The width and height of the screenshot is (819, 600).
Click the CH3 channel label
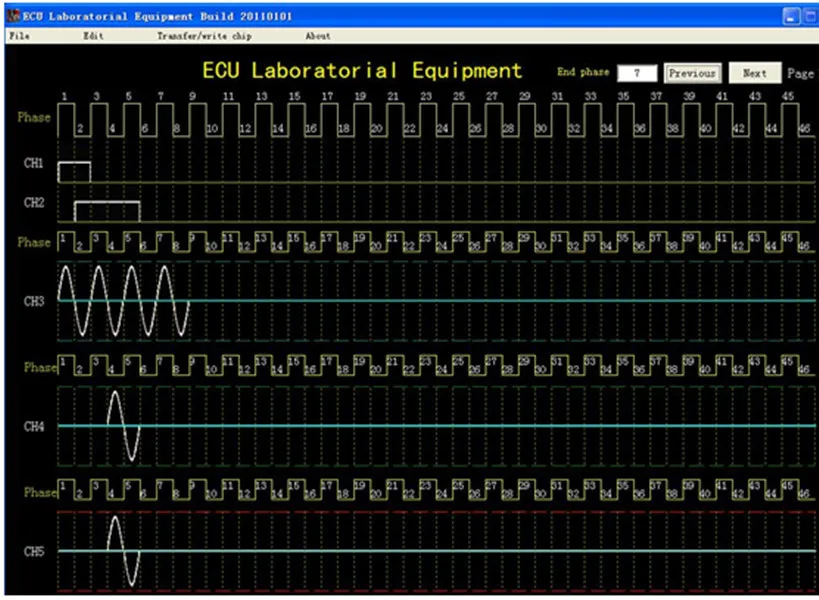click(34, 301)
